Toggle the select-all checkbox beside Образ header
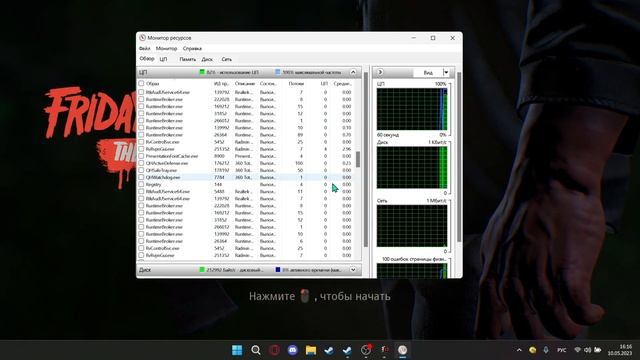This screenshot has height=360, width=640. click(141, 83)
